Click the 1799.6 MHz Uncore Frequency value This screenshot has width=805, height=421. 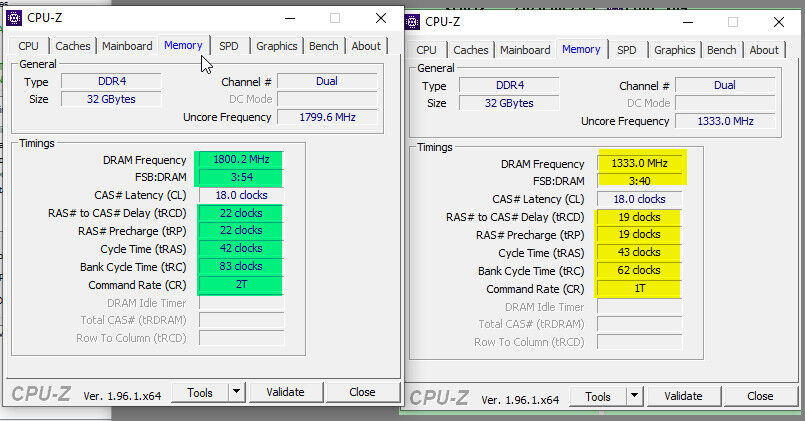point(328,118)
